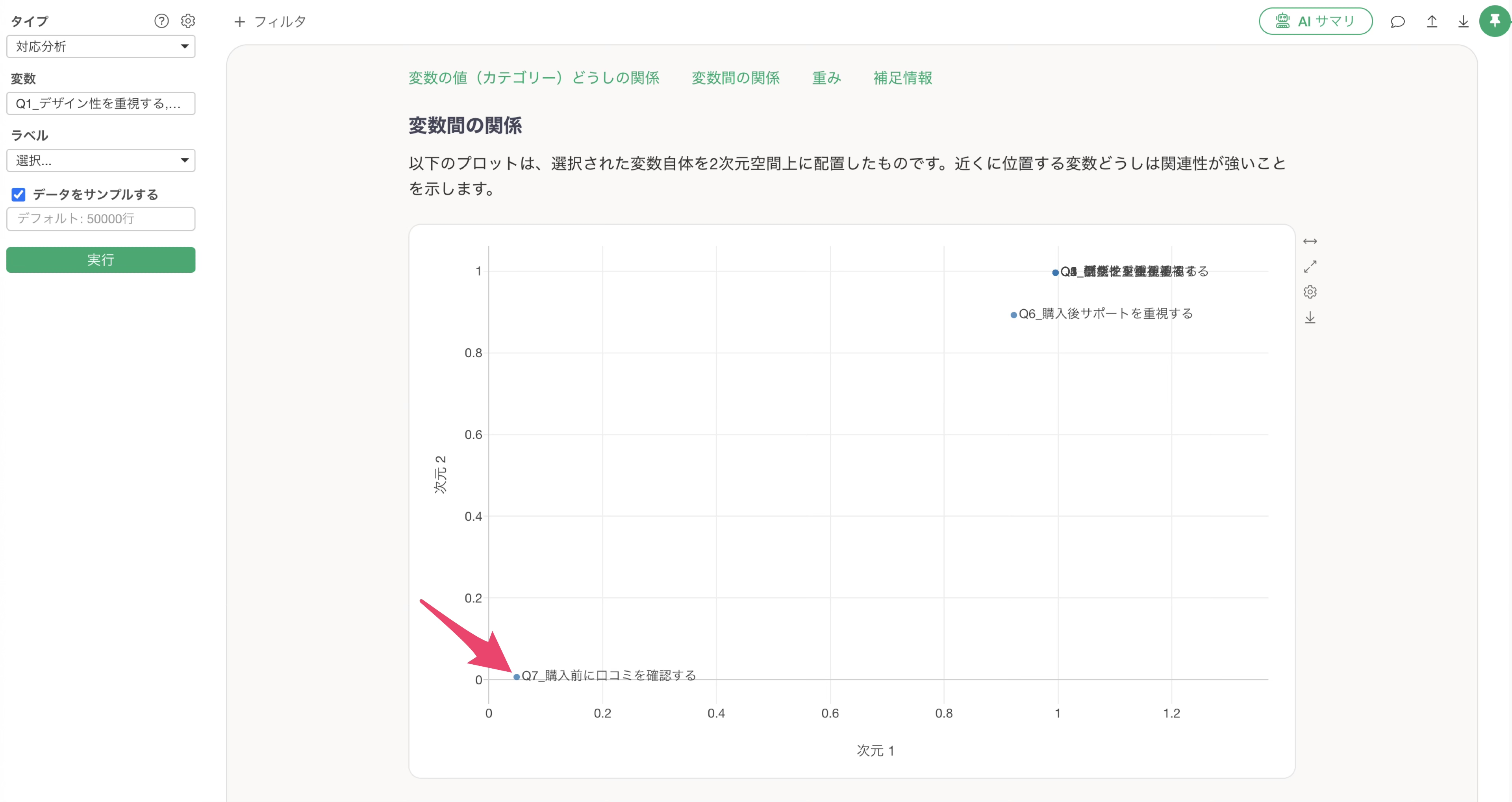
Task: Switch to the 重み tab
Action: 826,78
